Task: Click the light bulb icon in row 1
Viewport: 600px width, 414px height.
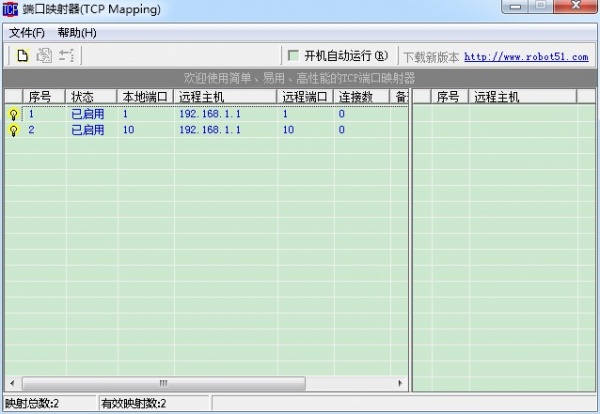Action: click(13, 115)
